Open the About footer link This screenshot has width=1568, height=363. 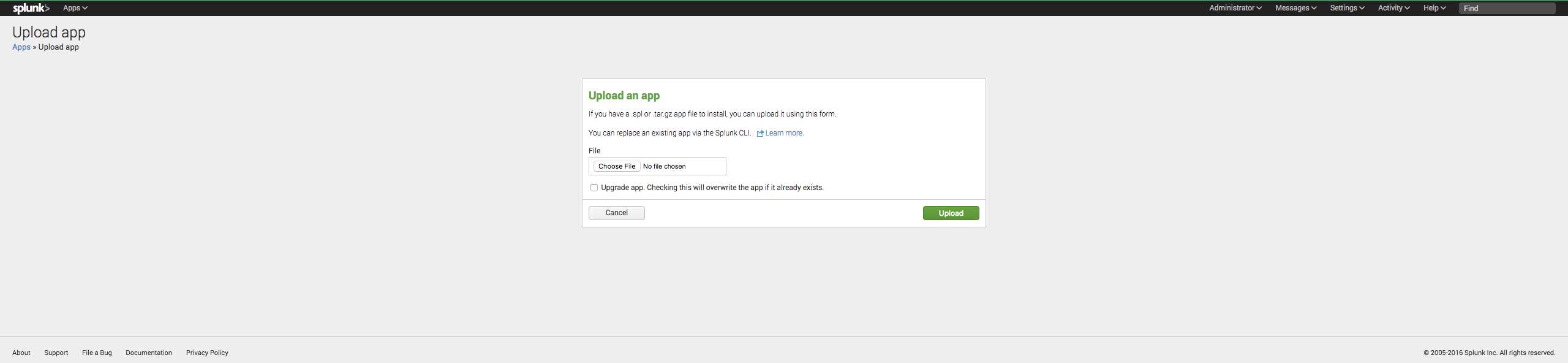click(x=21, y=353)
